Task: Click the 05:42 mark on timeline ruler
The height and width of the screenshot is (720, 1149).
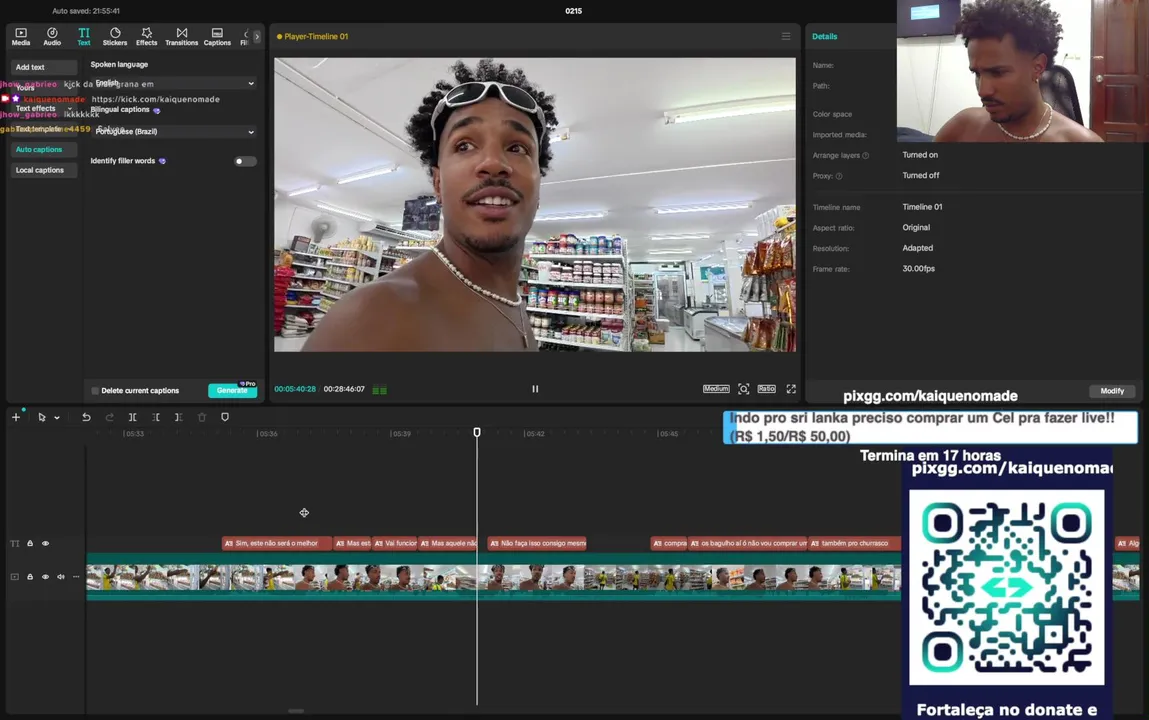Action: [x=534, y=434]
